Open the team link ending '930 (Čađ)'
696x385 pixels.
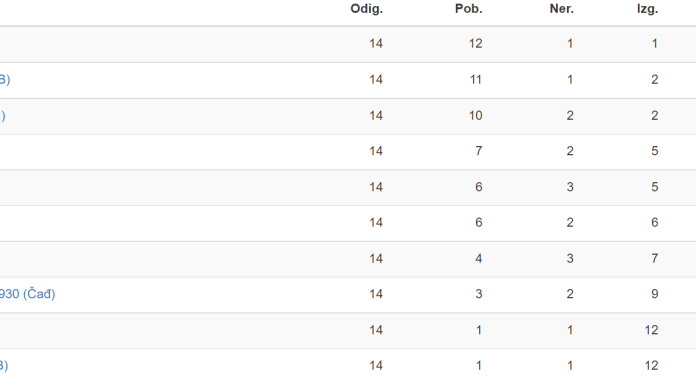coord(27,294)
